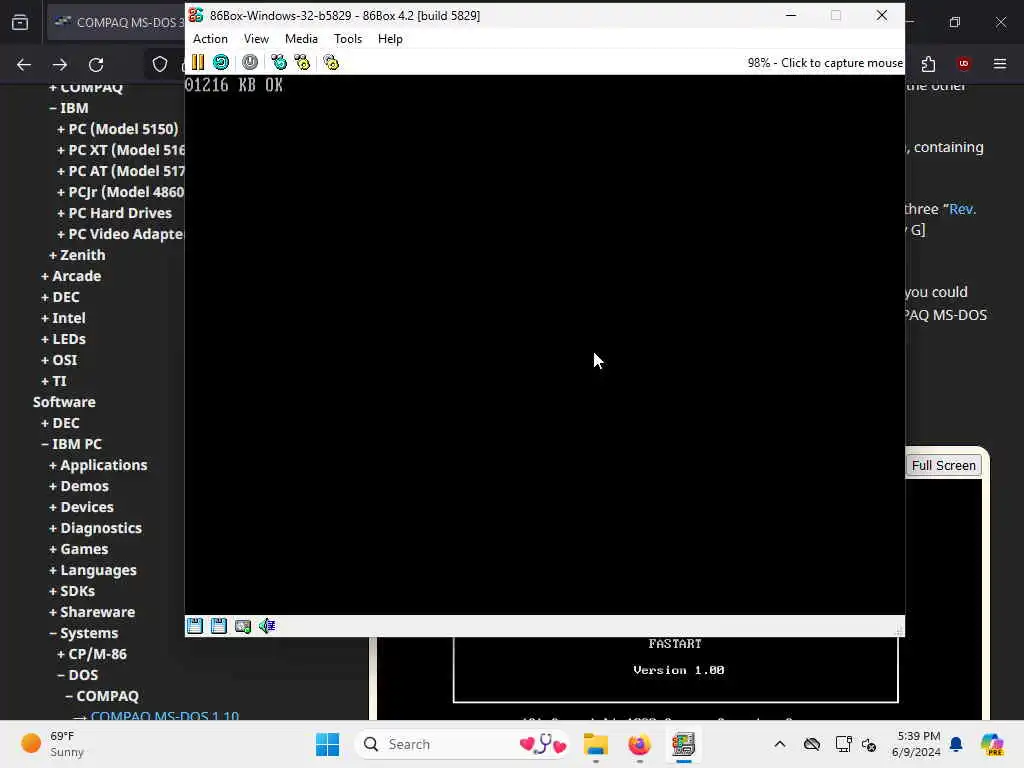Open the COMPAQ MS-DOS 1.10 link
This screenshot has height=768, width=1024.
[165, 716]
